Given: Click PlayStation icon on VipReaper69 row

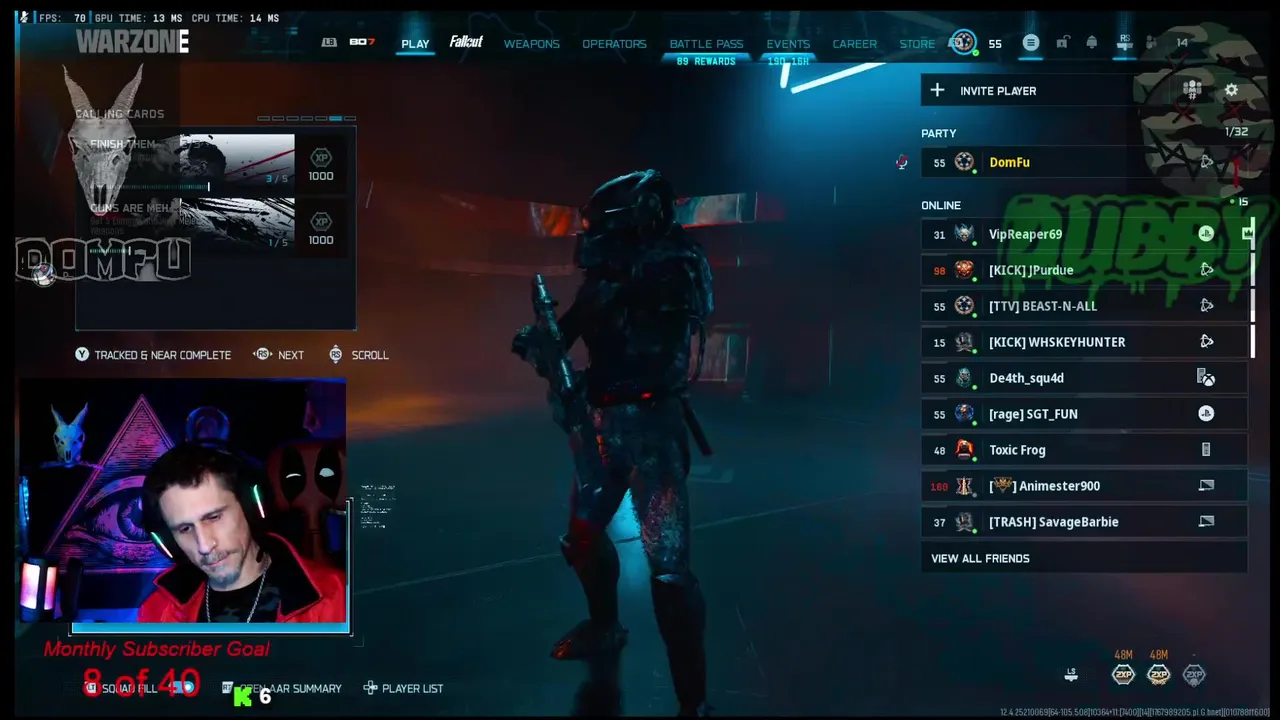Looking at the screenshot, I should 1206,234.
